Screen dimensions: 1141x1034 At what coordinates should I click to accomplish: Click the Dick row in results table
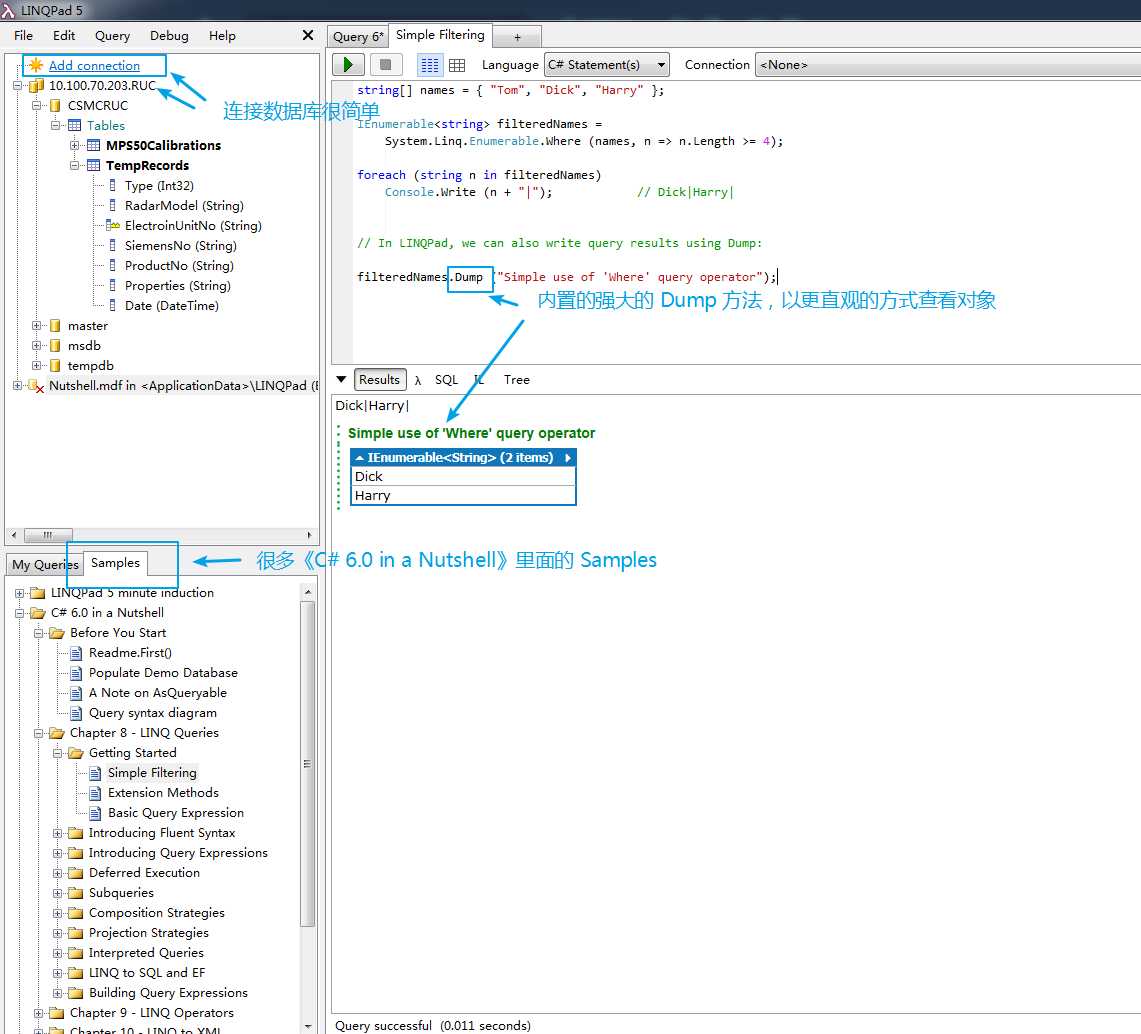(x=463, y=477)
